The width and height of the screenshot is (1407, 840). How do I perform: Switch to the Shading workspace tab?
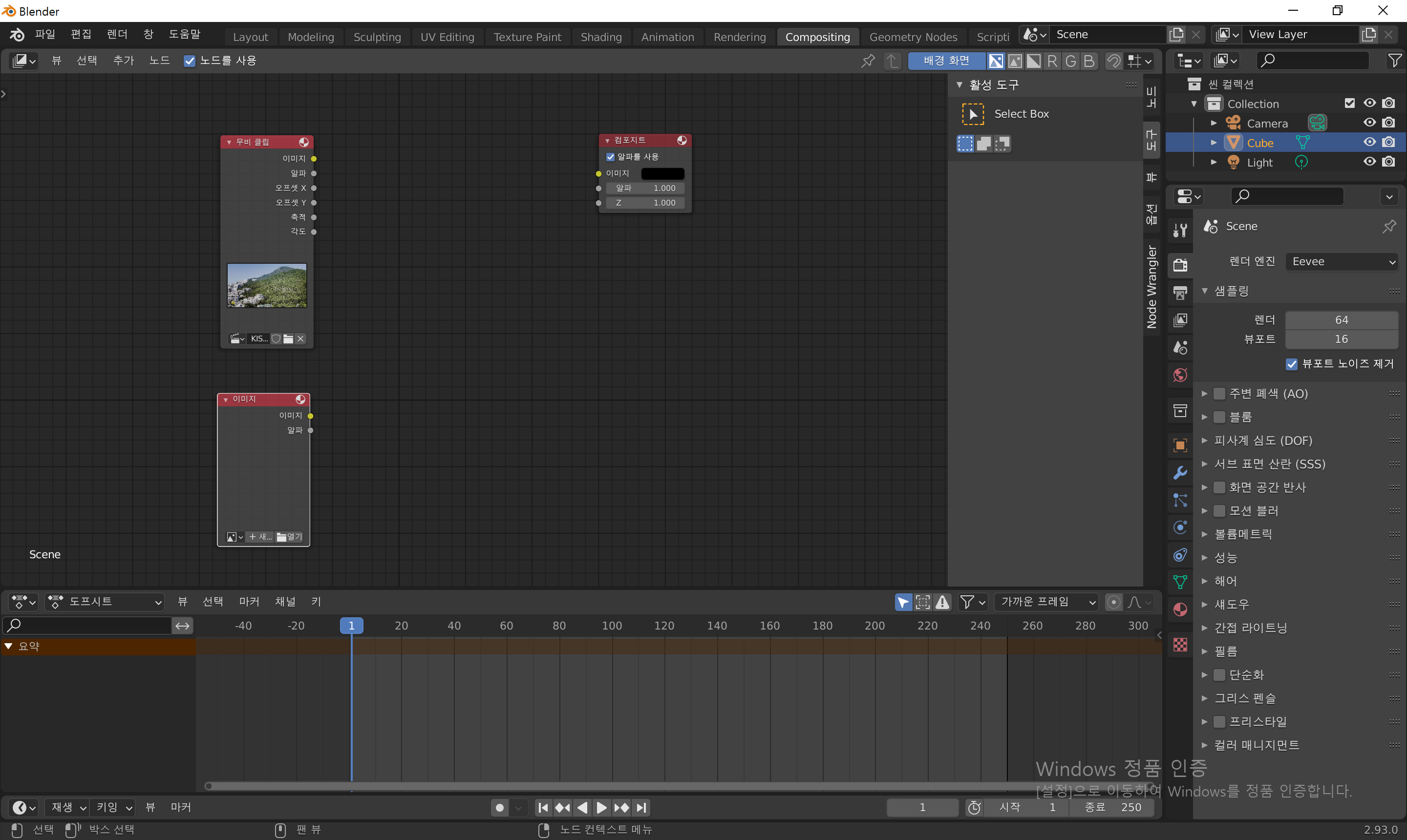click(601, 37)
